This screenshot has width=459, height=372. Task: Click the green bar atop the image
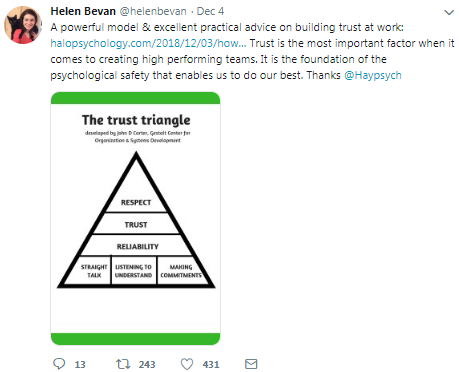coord(135,98)
